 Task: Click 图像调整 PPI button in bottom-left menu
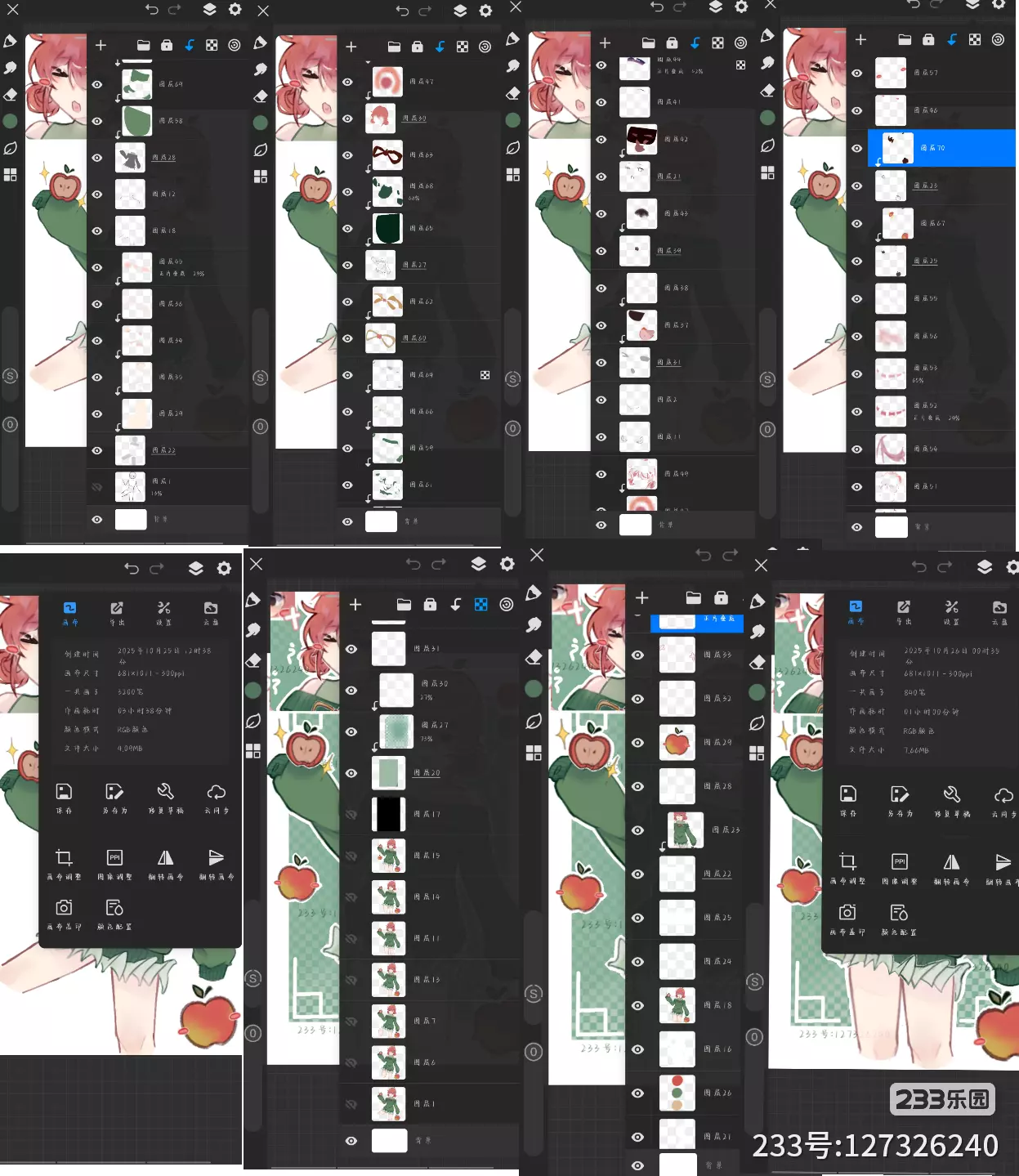(114, 863)
